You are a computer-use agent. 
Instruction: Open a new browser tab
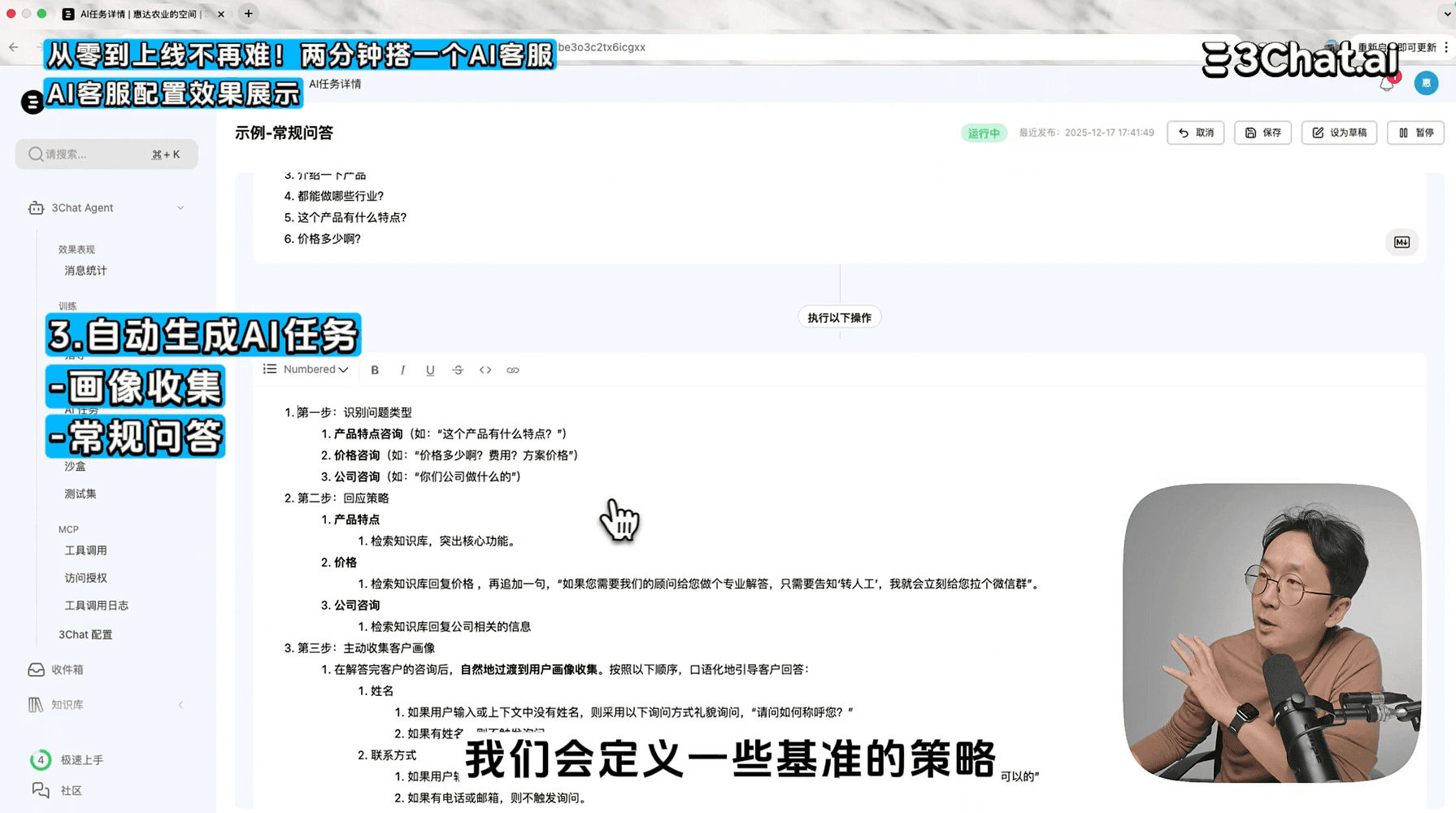click(249, 14)
